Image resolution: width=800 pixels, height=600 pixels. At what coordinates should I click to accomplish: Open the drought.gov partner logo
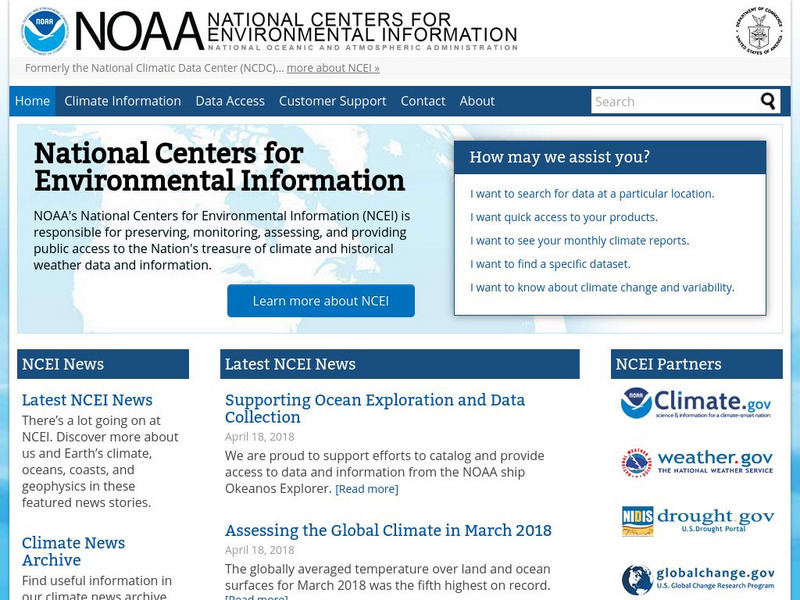tap(697, 521)
